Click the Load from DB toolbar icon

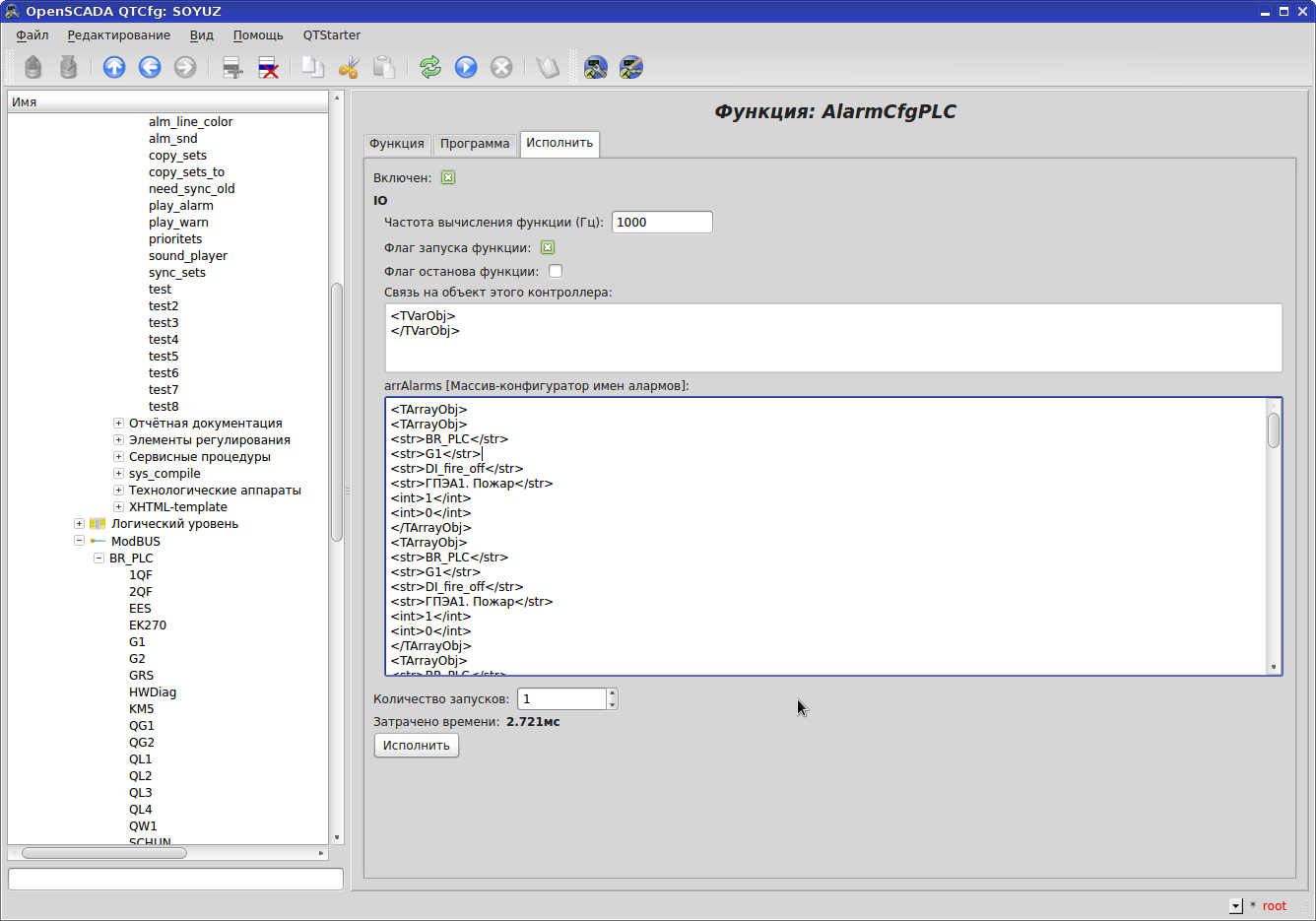coord(33,67)
